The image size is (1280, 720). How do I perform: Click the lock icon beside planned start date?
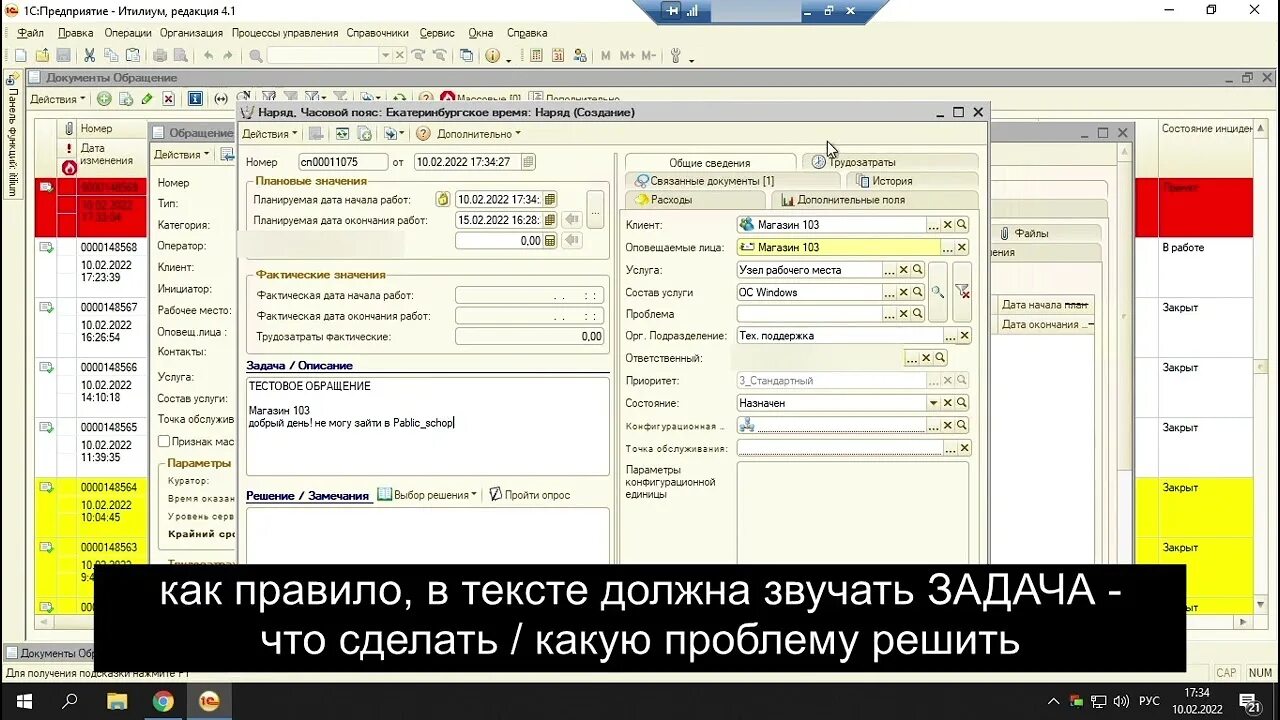coord(443,199)
